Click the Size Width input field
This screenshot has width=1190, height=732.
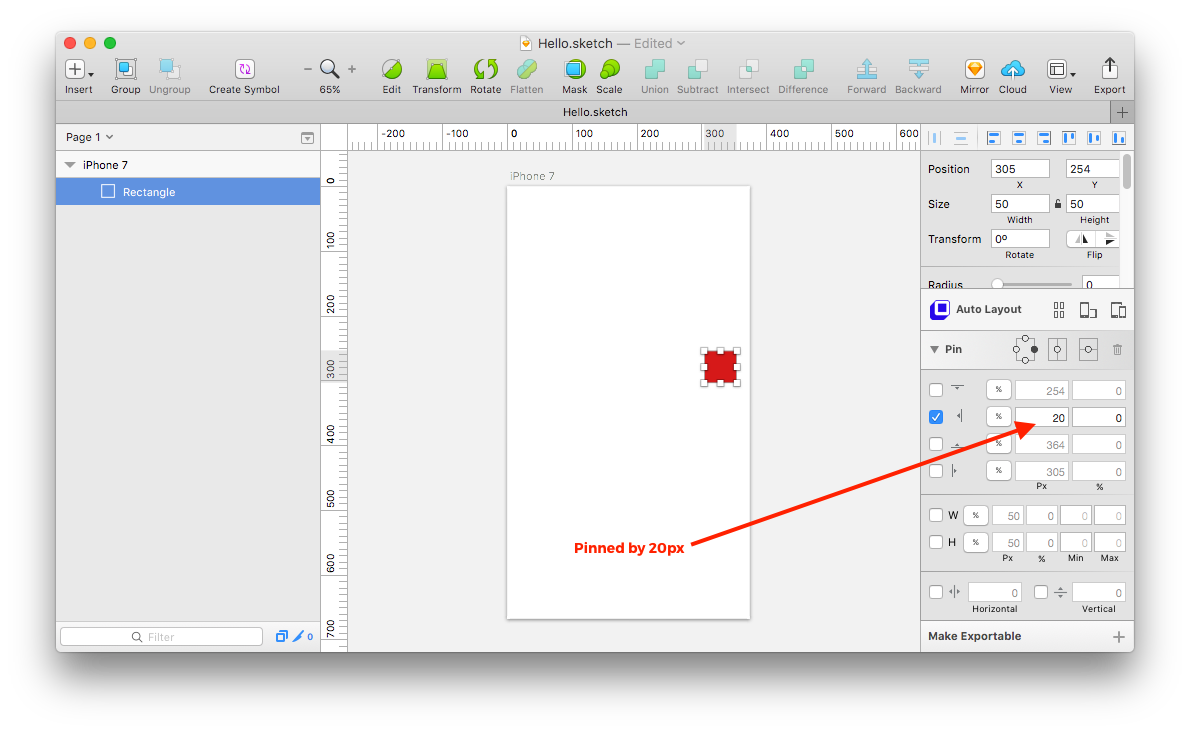pyautogui.click(x=1019, y=204)
